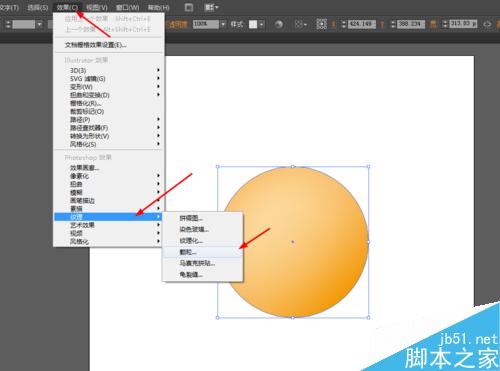Click the recolor artwork globe icon
Screen dimensions: 500x371
click(x=279, y=24)
